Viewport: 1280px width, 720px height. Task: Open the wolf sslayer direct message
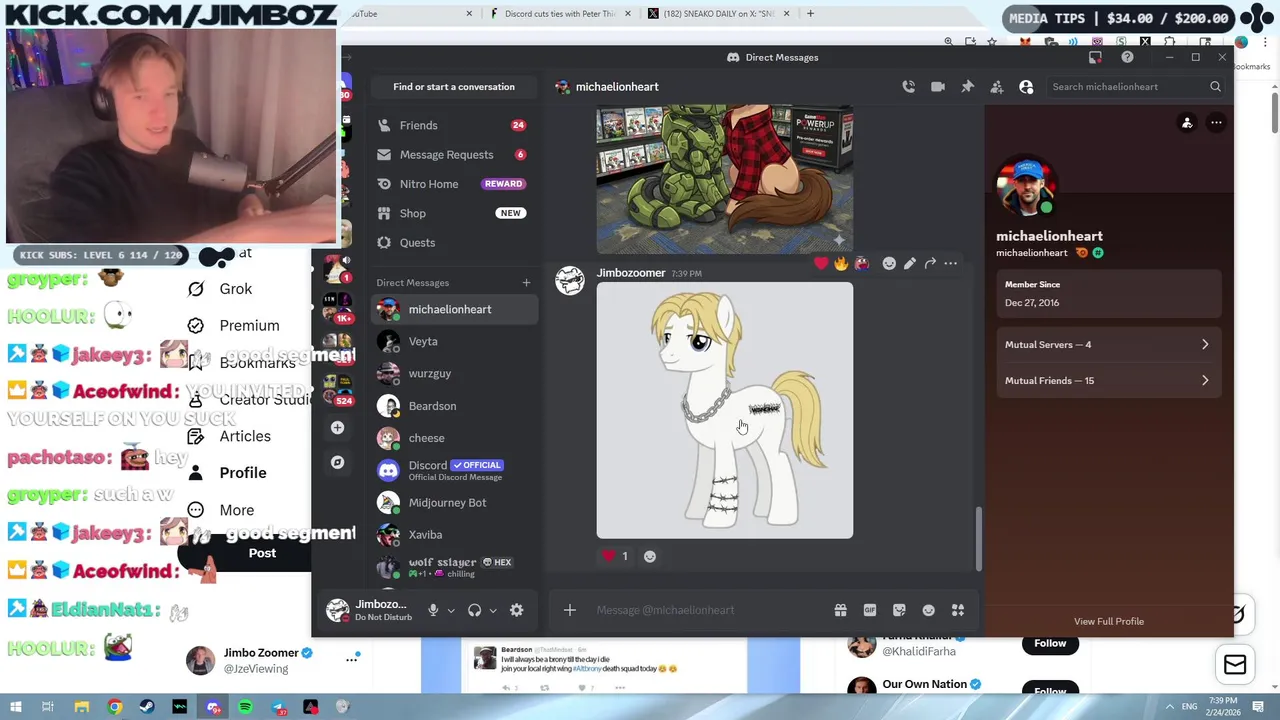point(453,567)
